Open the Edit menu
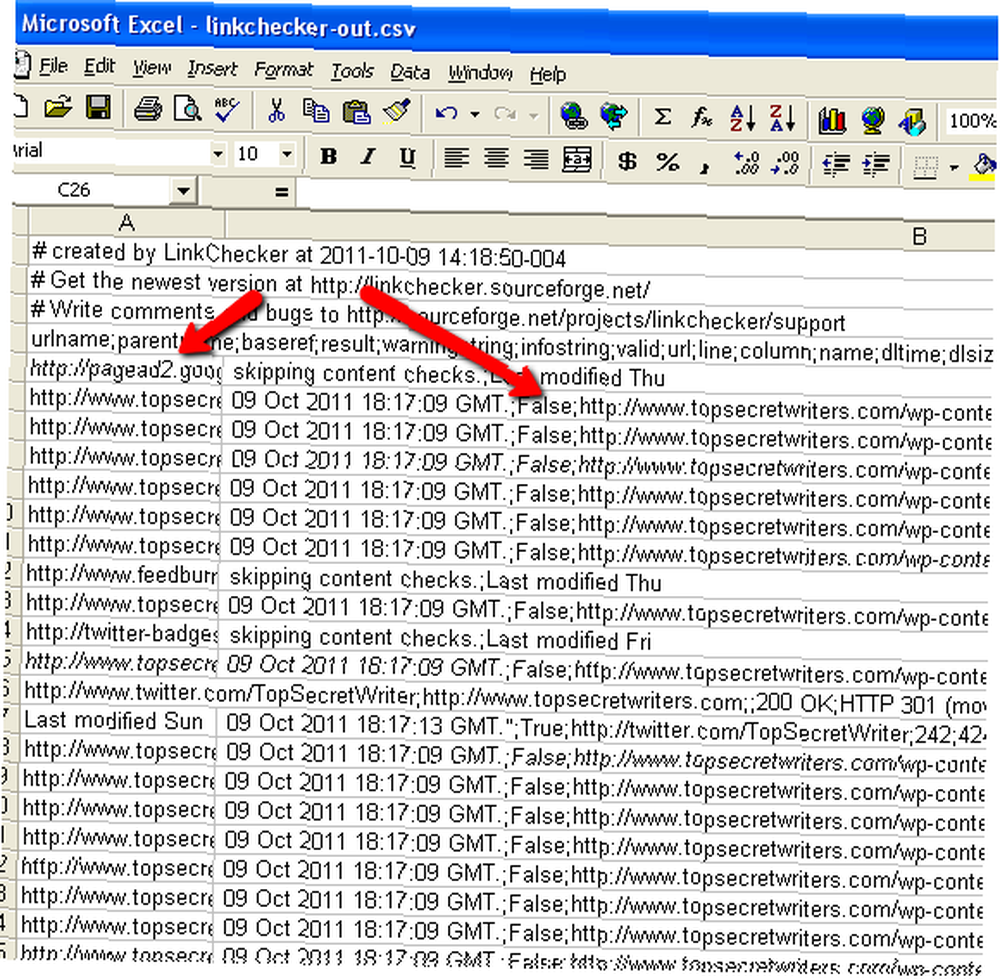1000x979 pixels. (x=99, y=66)
